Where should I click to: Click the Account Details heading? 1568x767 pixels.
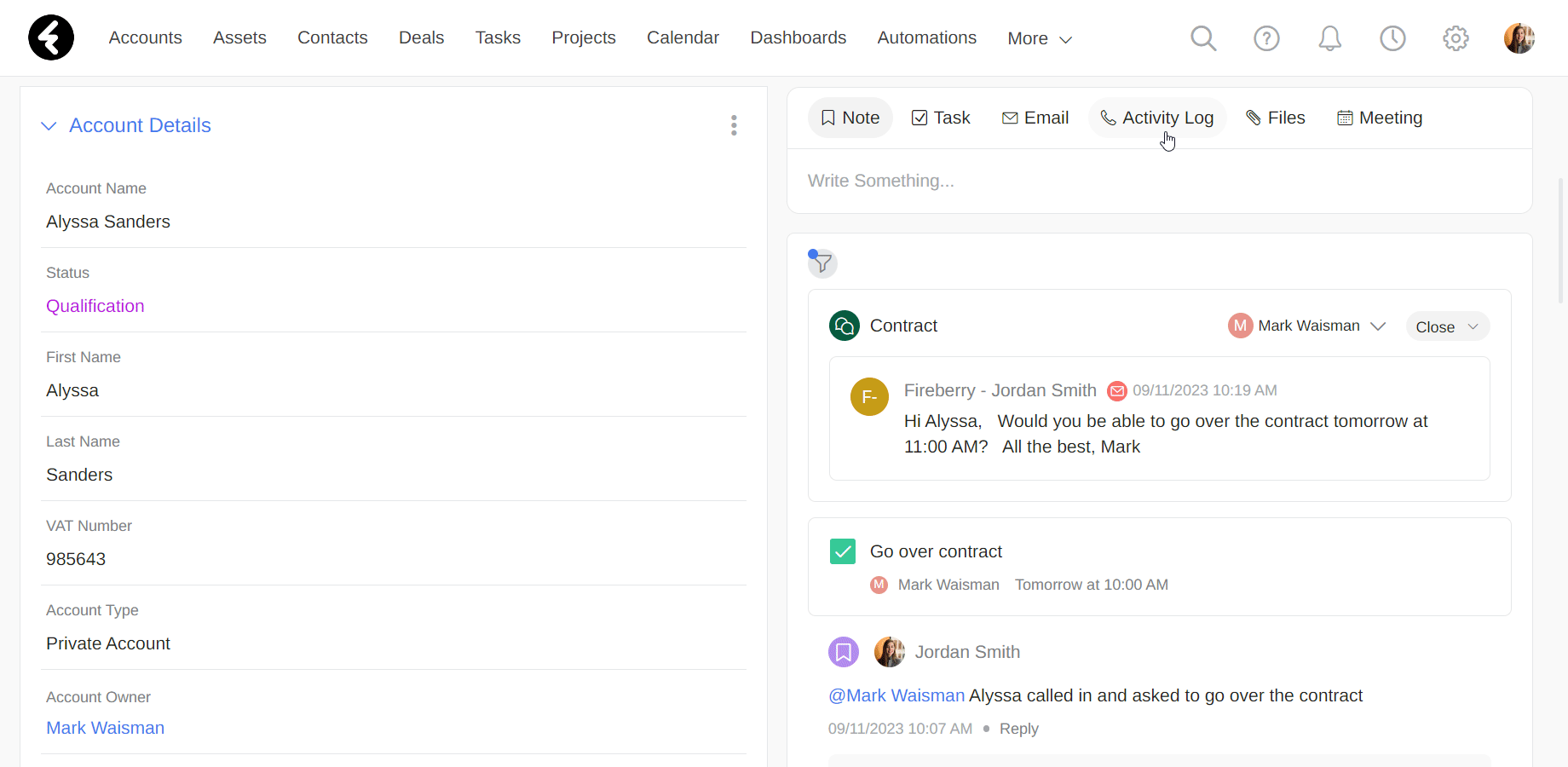140,125
